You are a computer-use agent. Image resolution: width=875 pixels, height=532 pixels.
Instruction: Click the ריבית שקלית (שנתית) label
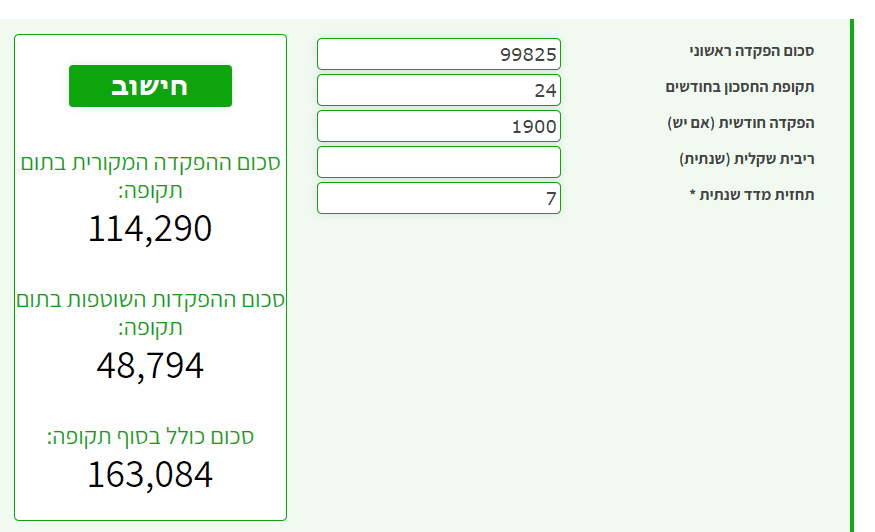click(x=747, y=159)
